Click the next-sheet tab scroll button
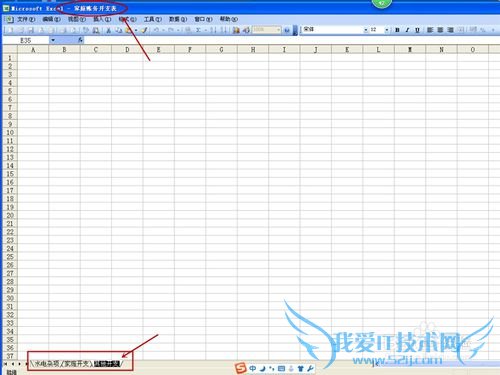500x375 pixels. (19, 364)
